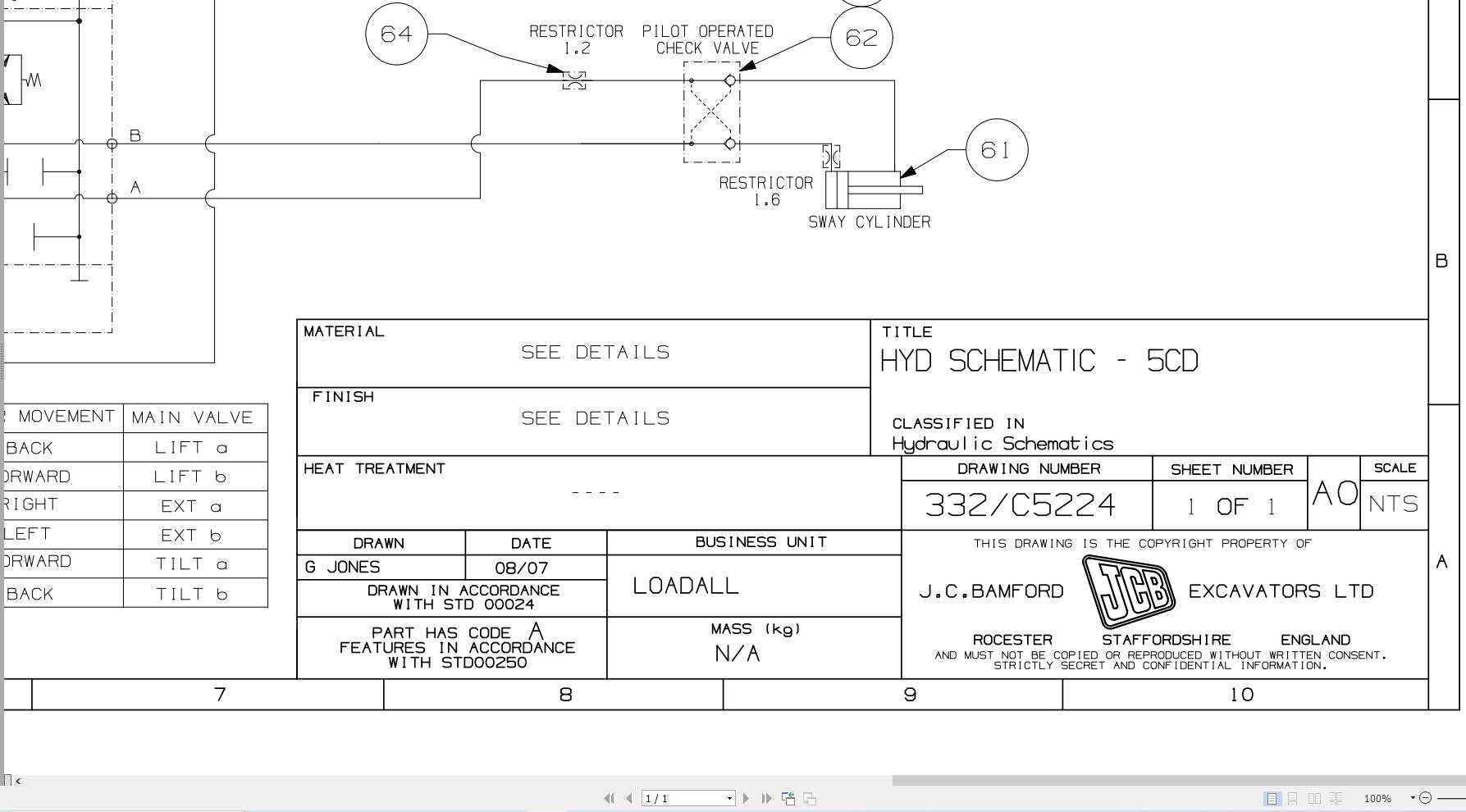Open the zoom percentage dropdown arrow
Image resolution: width=1466 pixels, height=812 pixels.
point(1412,798)
